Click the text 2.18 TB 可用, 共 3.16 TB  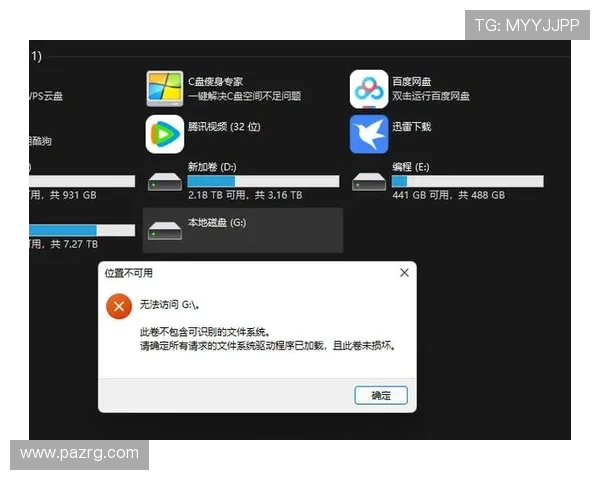click(x=245, y=195)
